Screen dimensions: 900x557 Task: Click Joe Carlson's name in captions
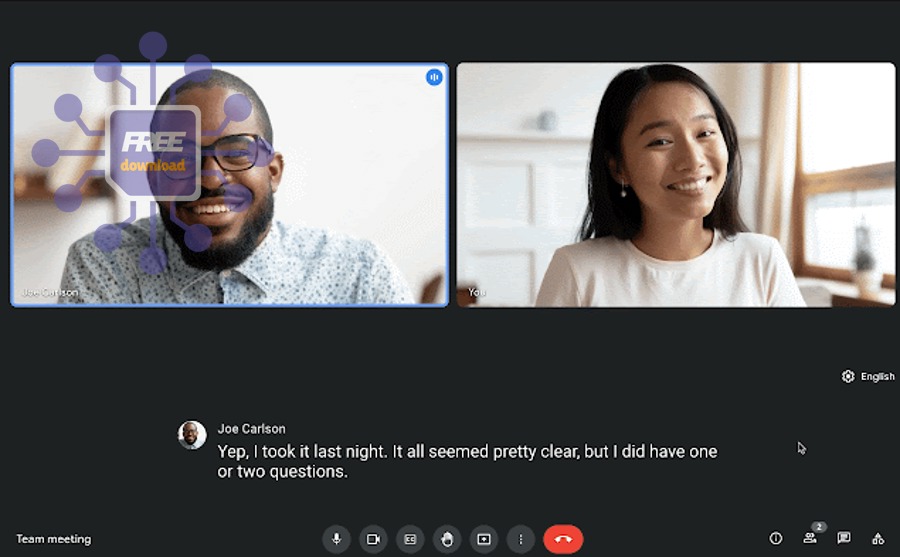[254, 429]
